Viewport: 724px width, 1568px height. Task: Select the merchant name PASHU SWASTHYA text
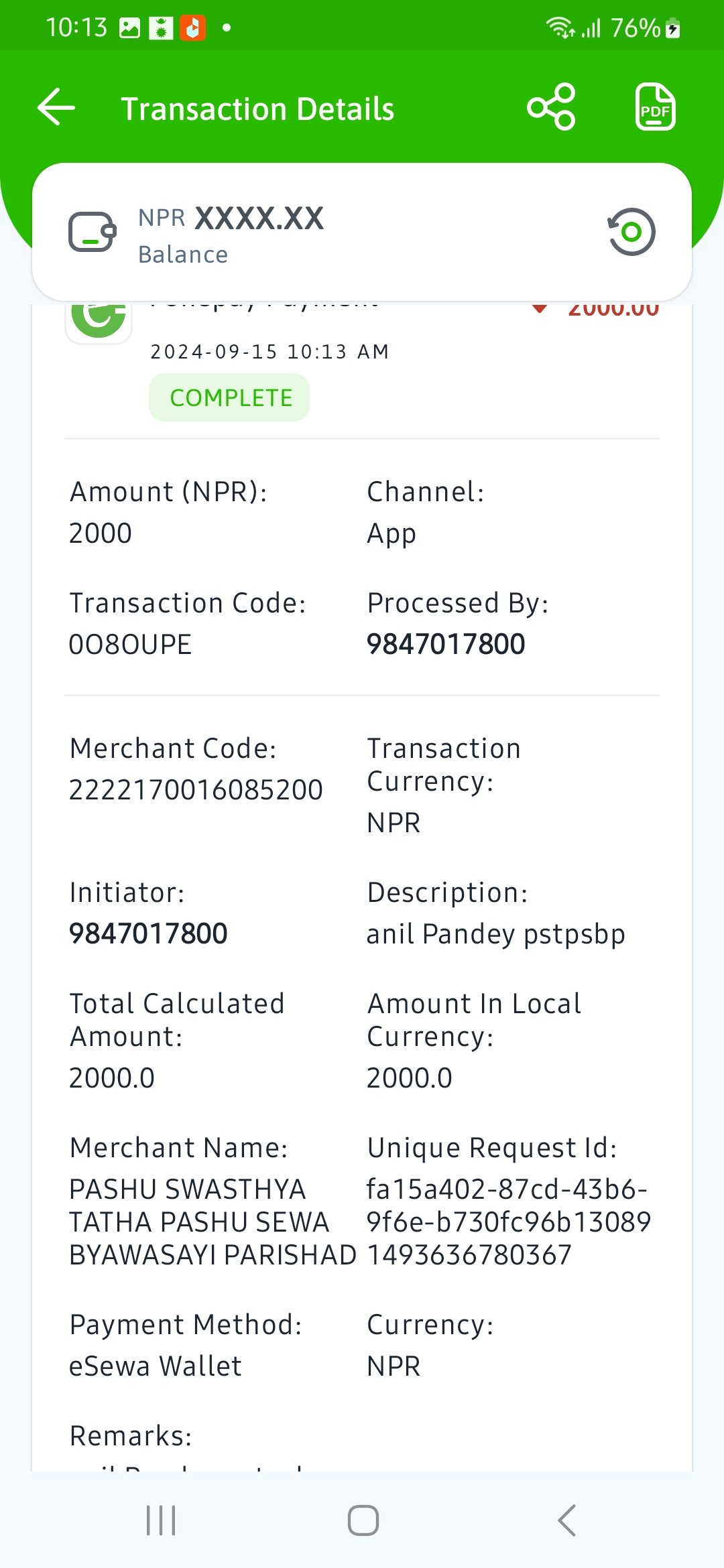tap(213, 1222)
